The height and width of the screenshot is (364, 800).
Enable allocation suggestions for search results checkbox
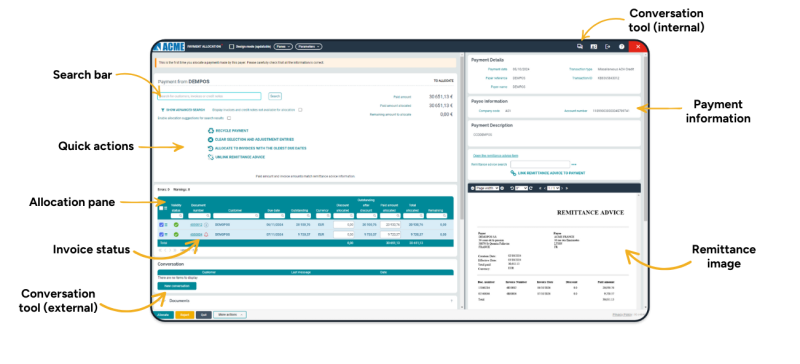coord(229,118)
